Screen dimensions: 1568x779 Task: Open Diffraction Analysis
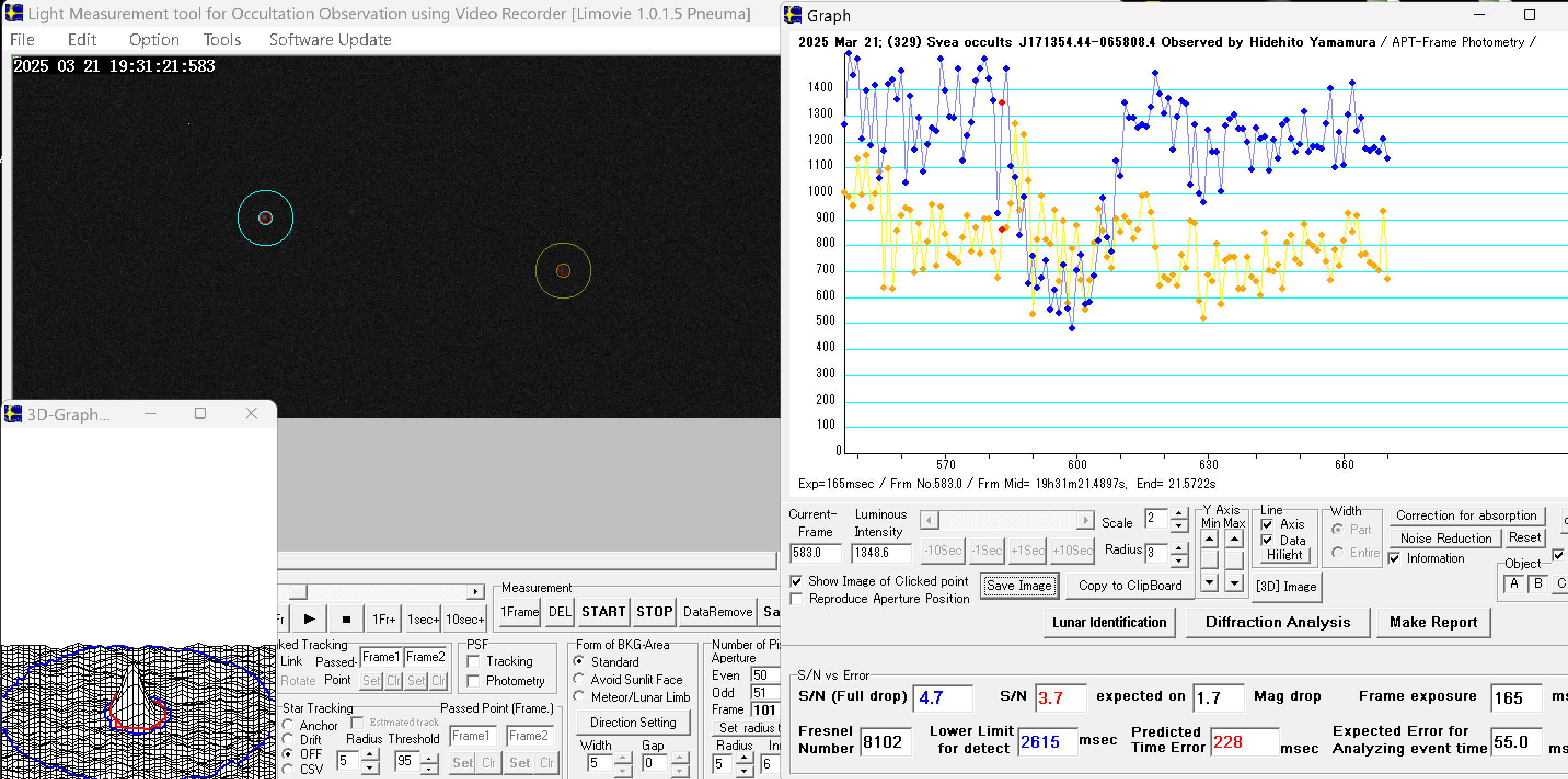click(1277, 622)
